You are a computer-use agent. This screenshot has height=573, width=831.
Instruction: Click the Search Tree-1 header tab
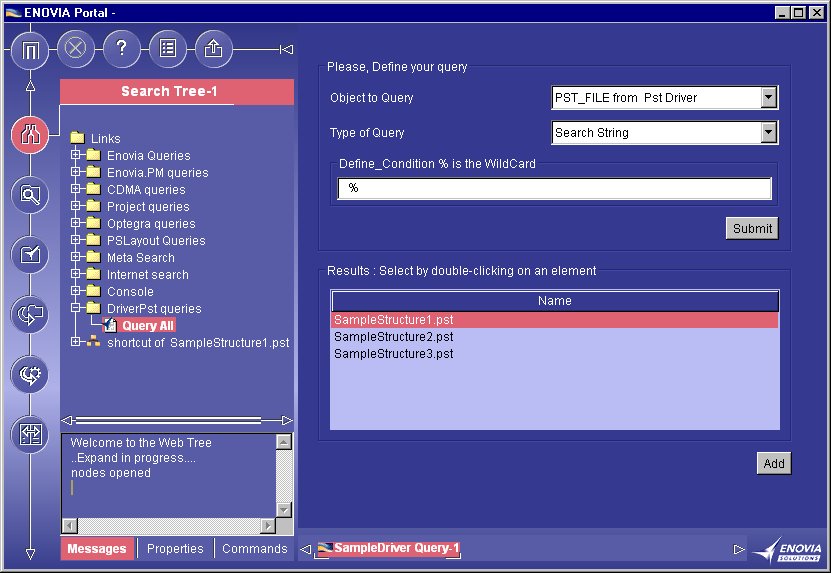(x=176, y=91)
